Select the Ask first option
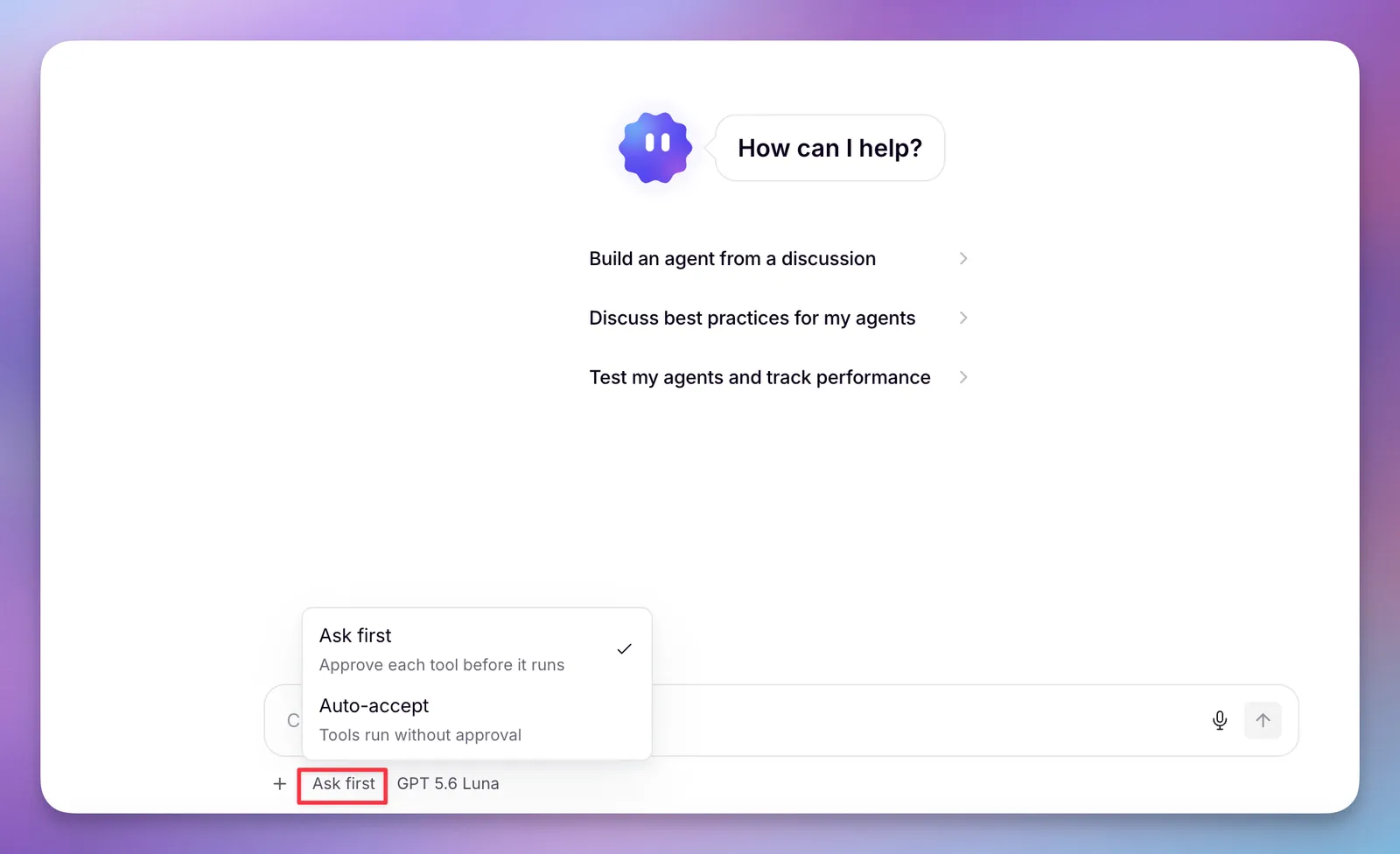1400x854 pixels. [477, 649]
